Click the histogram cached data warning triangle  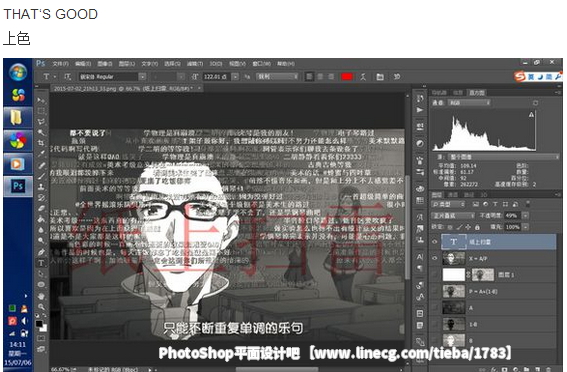(531, 115)
